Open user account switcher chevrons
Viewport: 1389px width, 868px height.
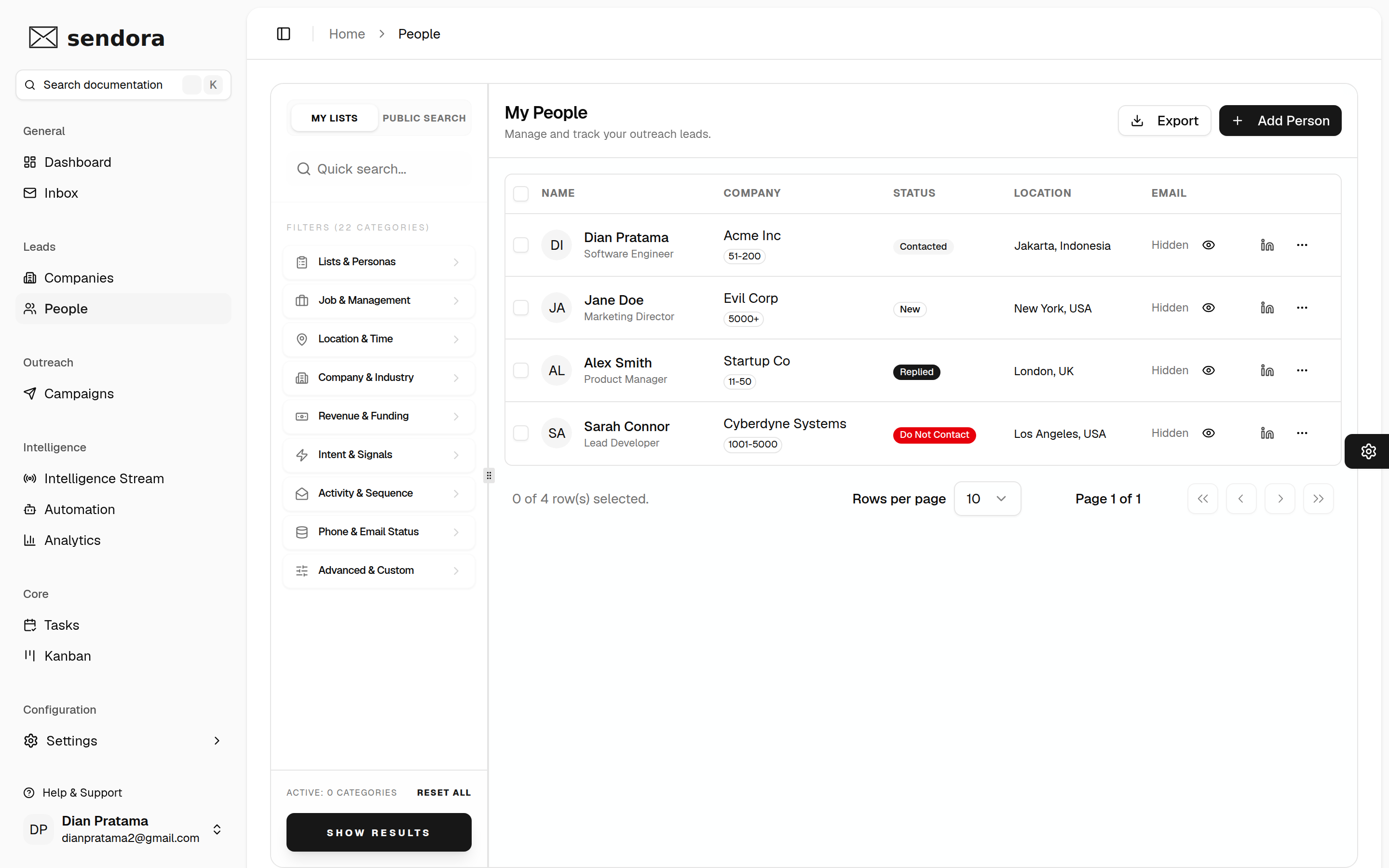click(217, 829)
